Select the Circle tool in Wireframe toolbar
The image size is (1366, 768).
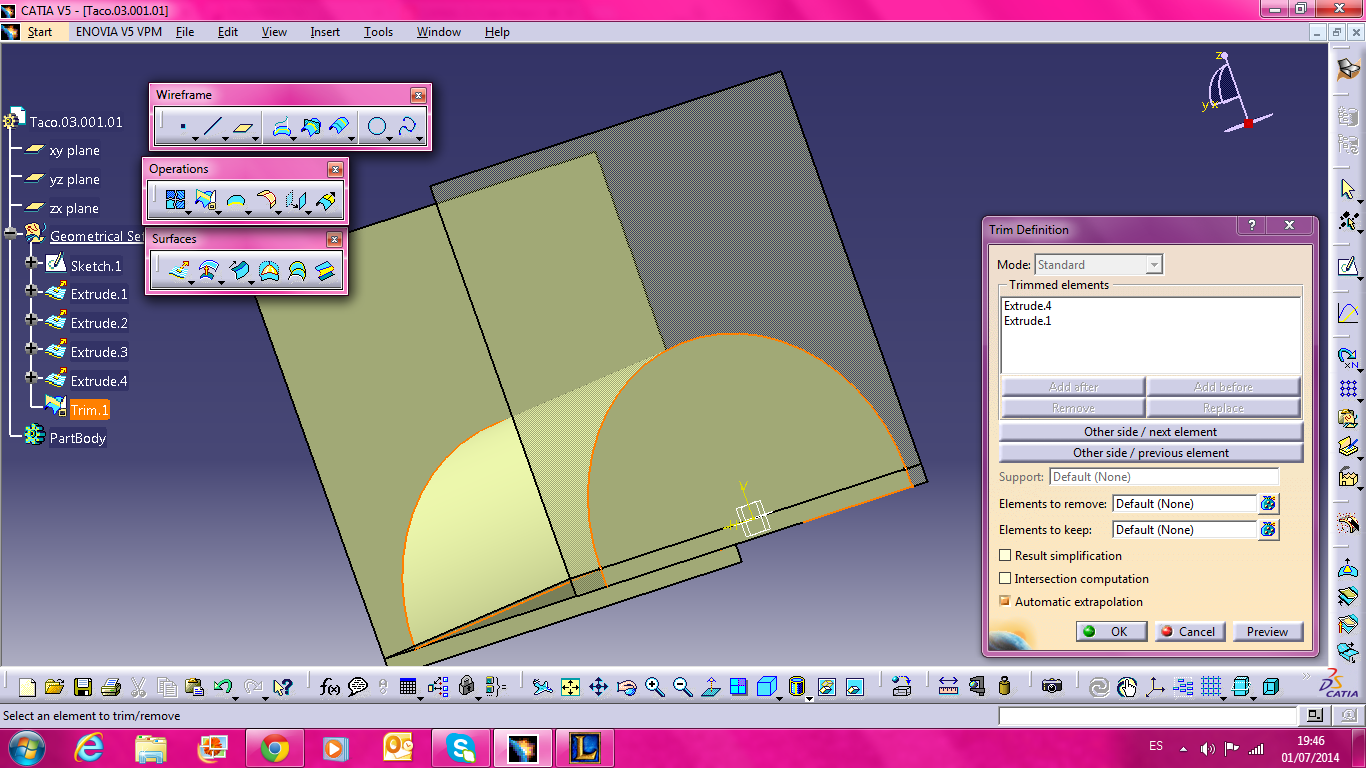click(x=376, y=126)
